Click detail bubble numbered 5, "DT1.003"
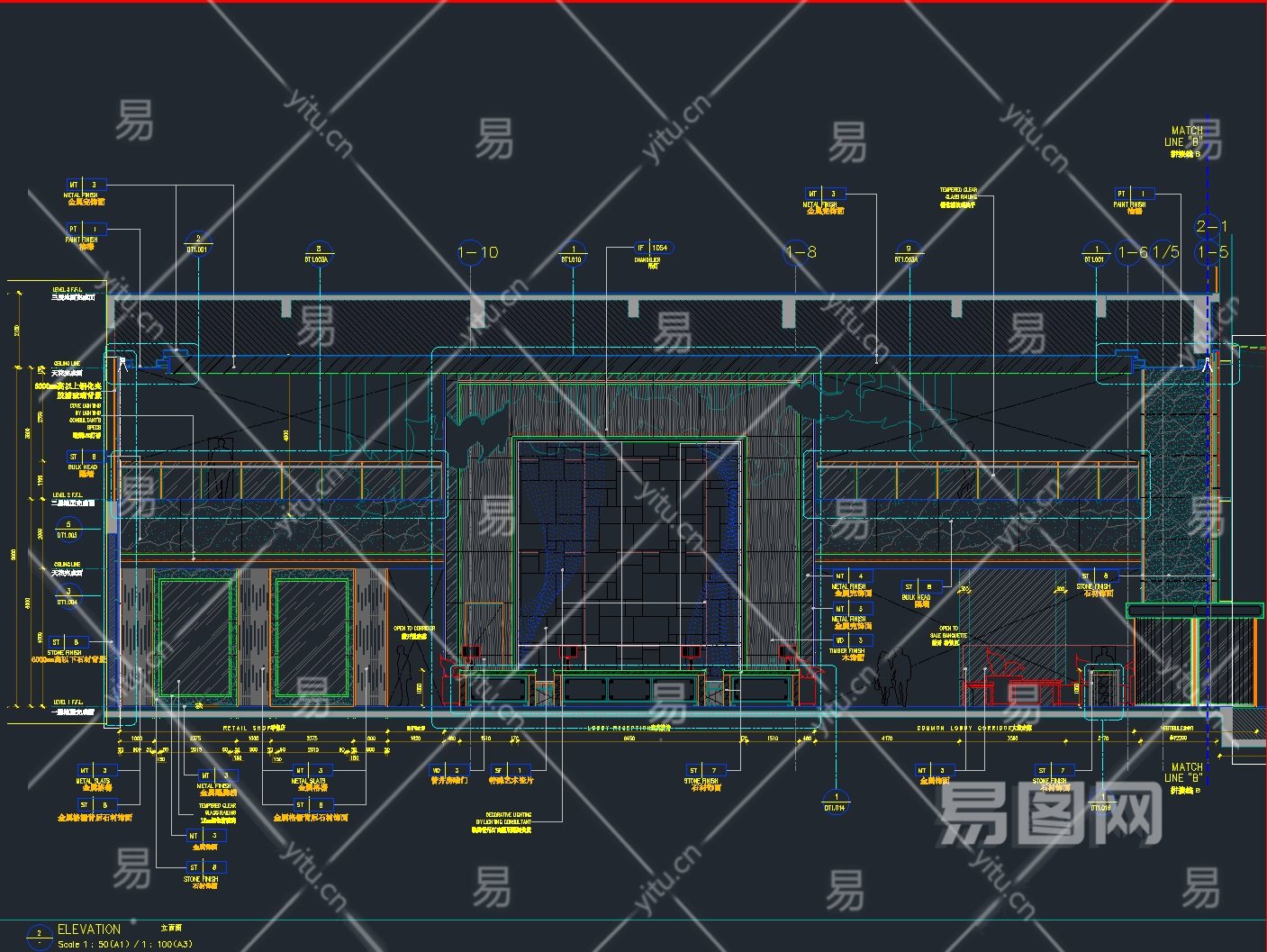The height and width of the screenshot is (952, 1267). 68,530
